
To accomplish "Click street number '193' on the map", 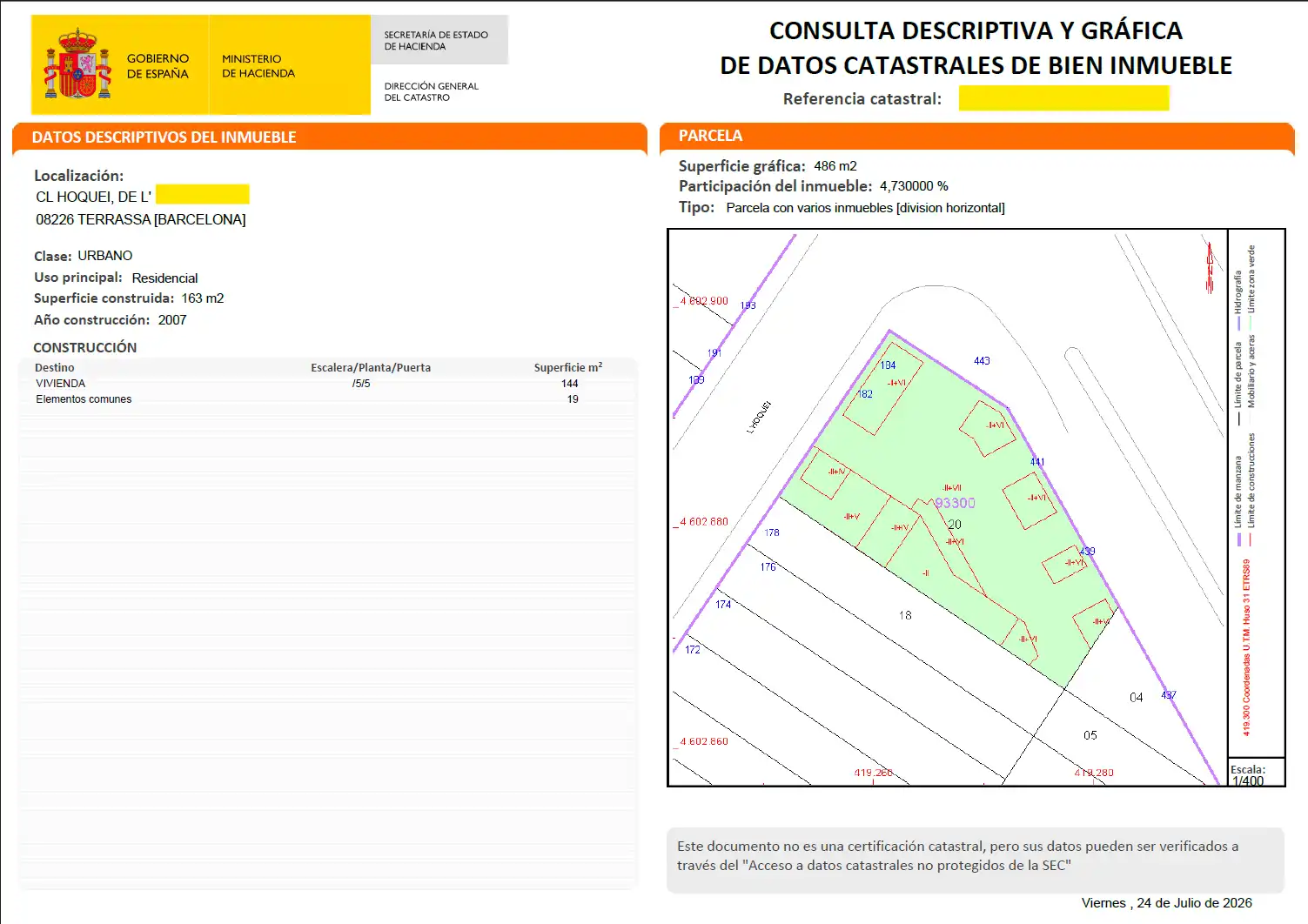I will [x=748, y=305].
